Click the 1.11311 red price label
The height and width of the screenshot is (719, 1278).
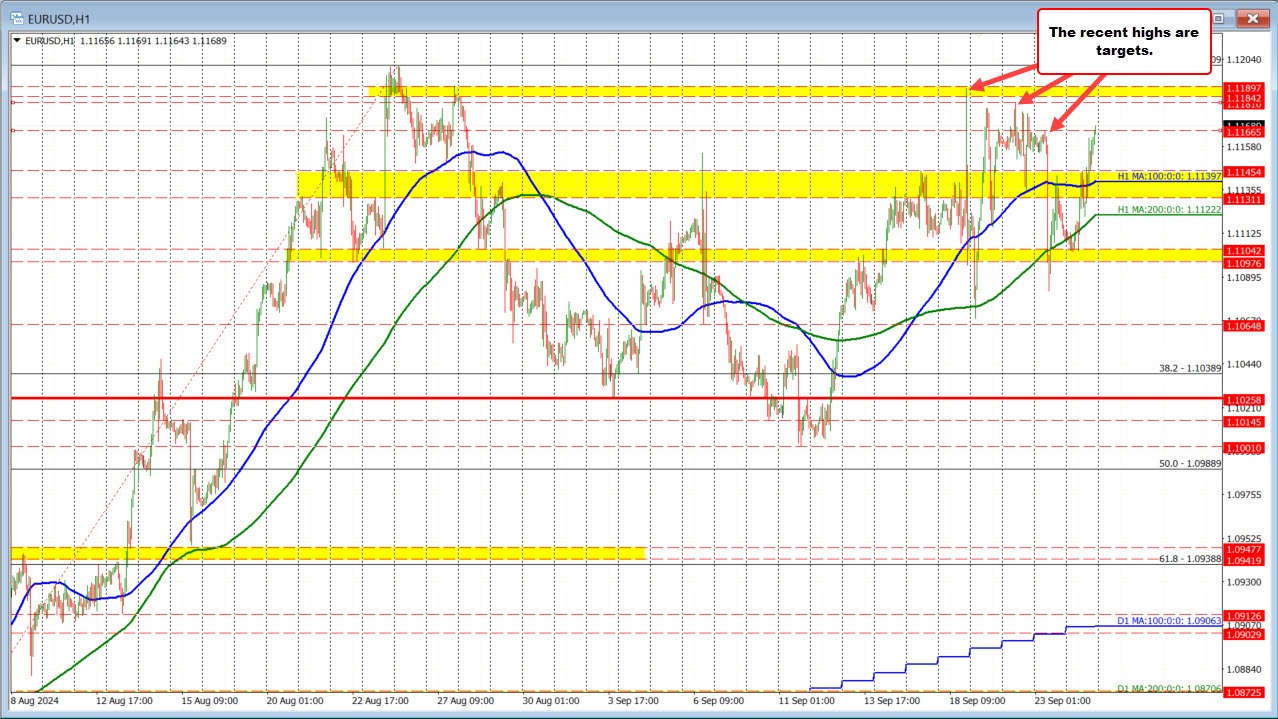1243,199
